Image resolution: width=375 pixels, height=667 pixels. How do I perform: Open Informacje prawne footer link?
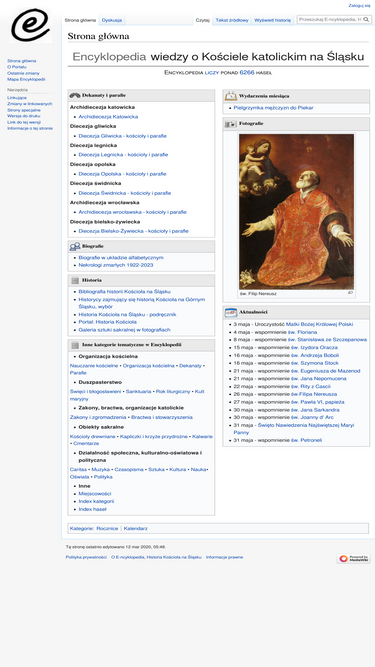224,557
